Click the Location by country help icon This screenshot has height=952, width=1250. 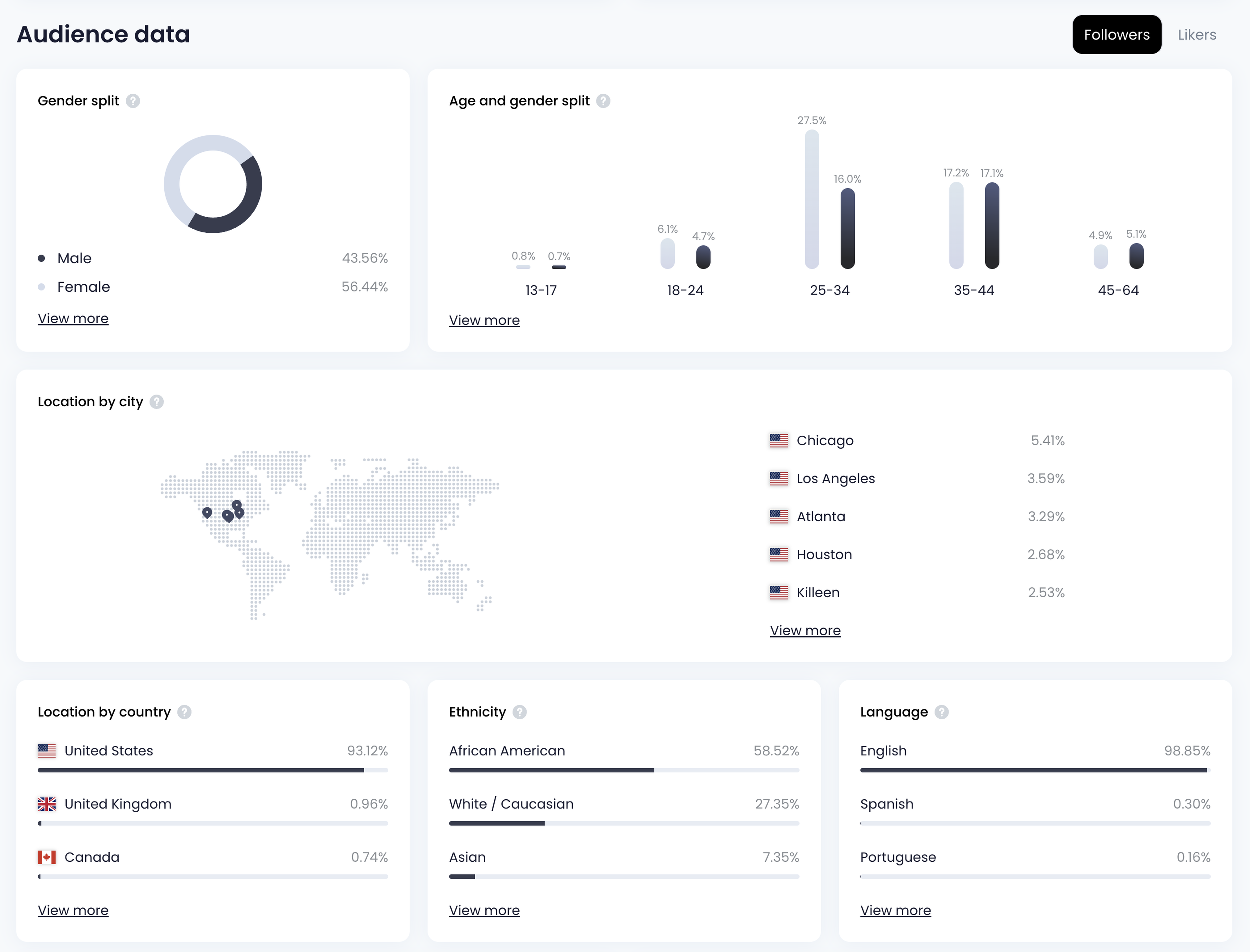point(185,712)
